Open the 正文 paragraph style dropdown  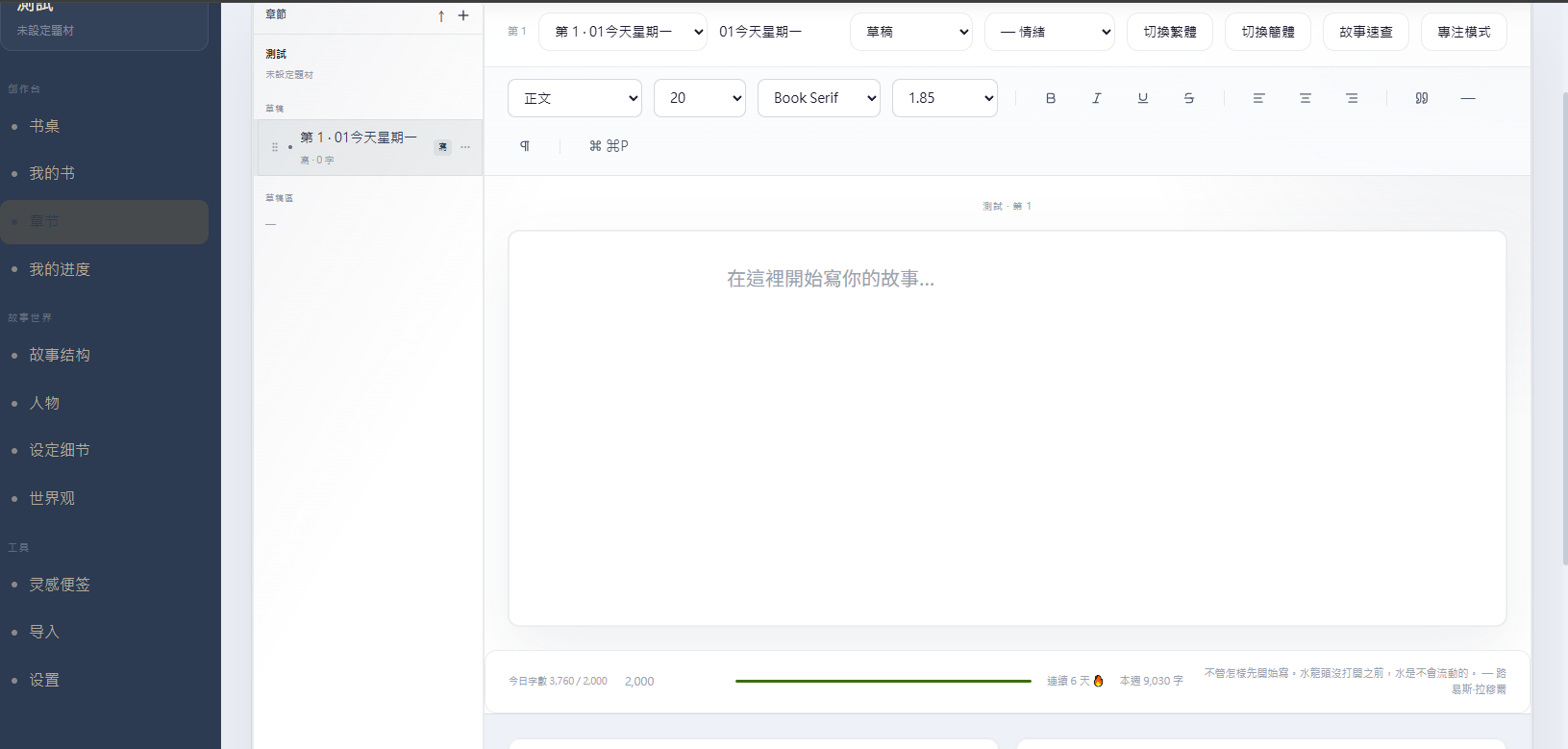click(x=575, y=98)
